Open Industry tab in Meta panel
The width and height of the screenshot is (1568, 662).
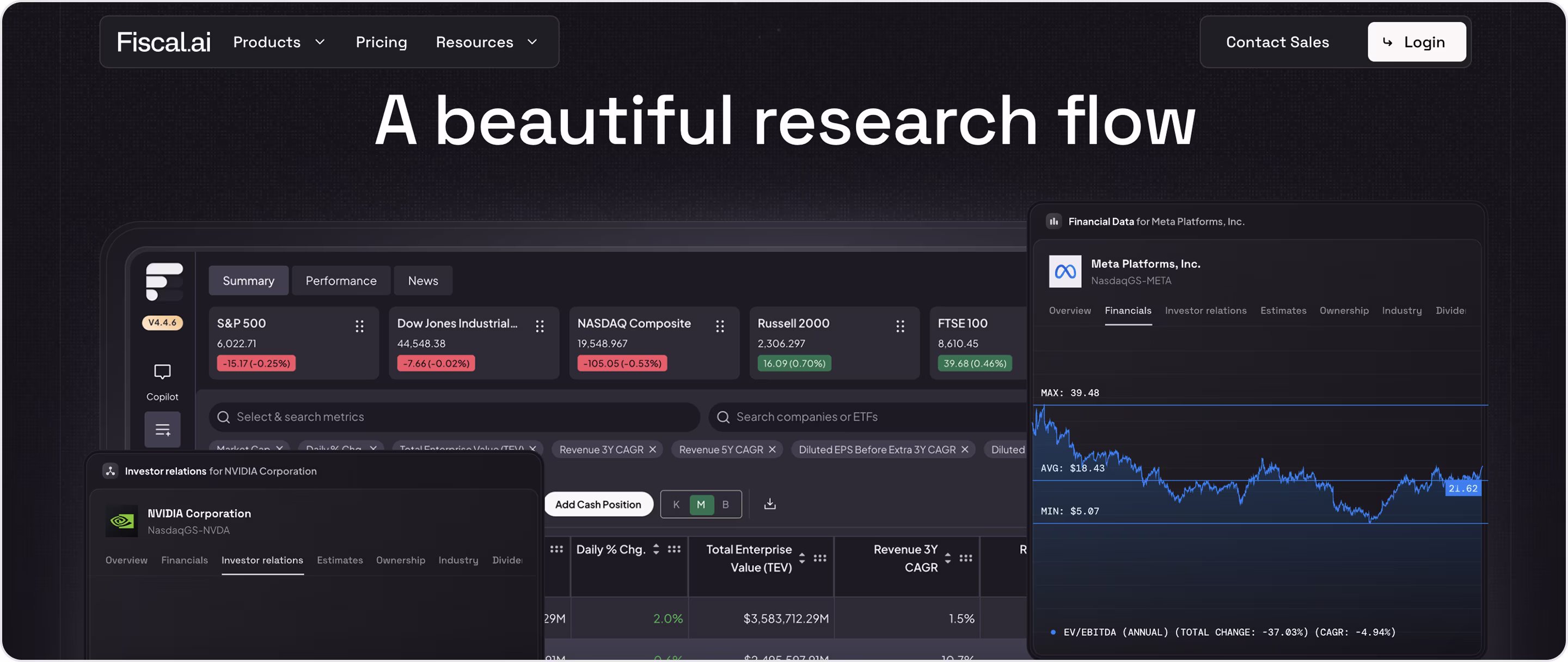1402,311
